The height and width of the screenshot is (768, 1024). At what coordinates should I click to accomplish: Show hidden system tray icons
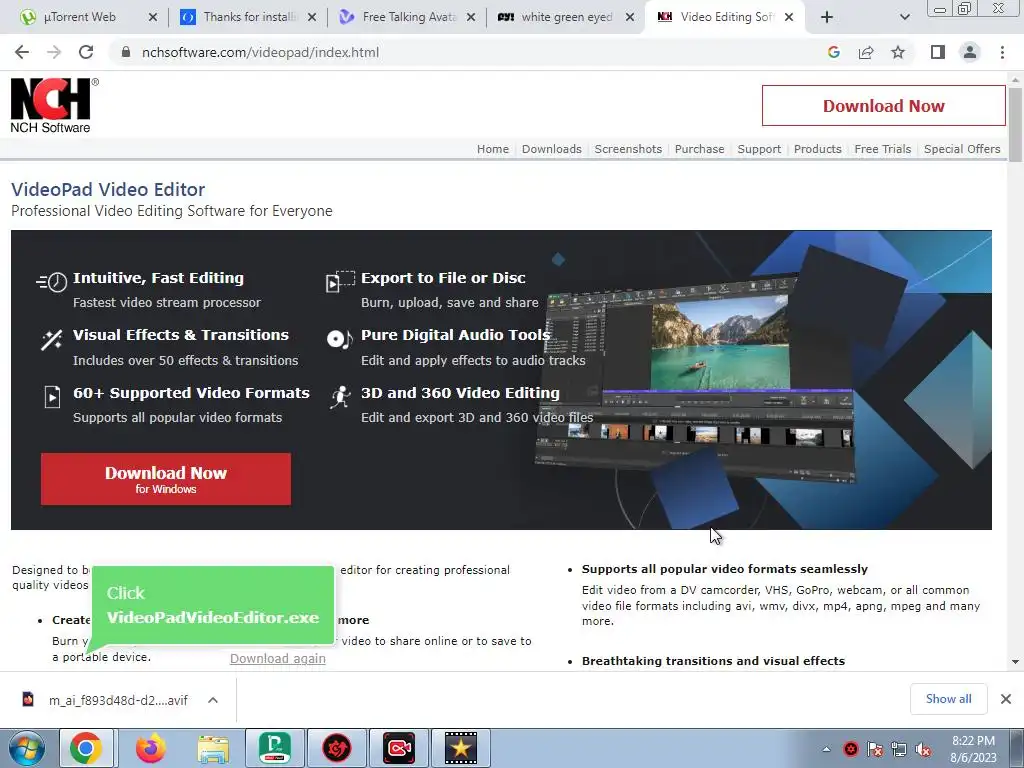(826, 749)
